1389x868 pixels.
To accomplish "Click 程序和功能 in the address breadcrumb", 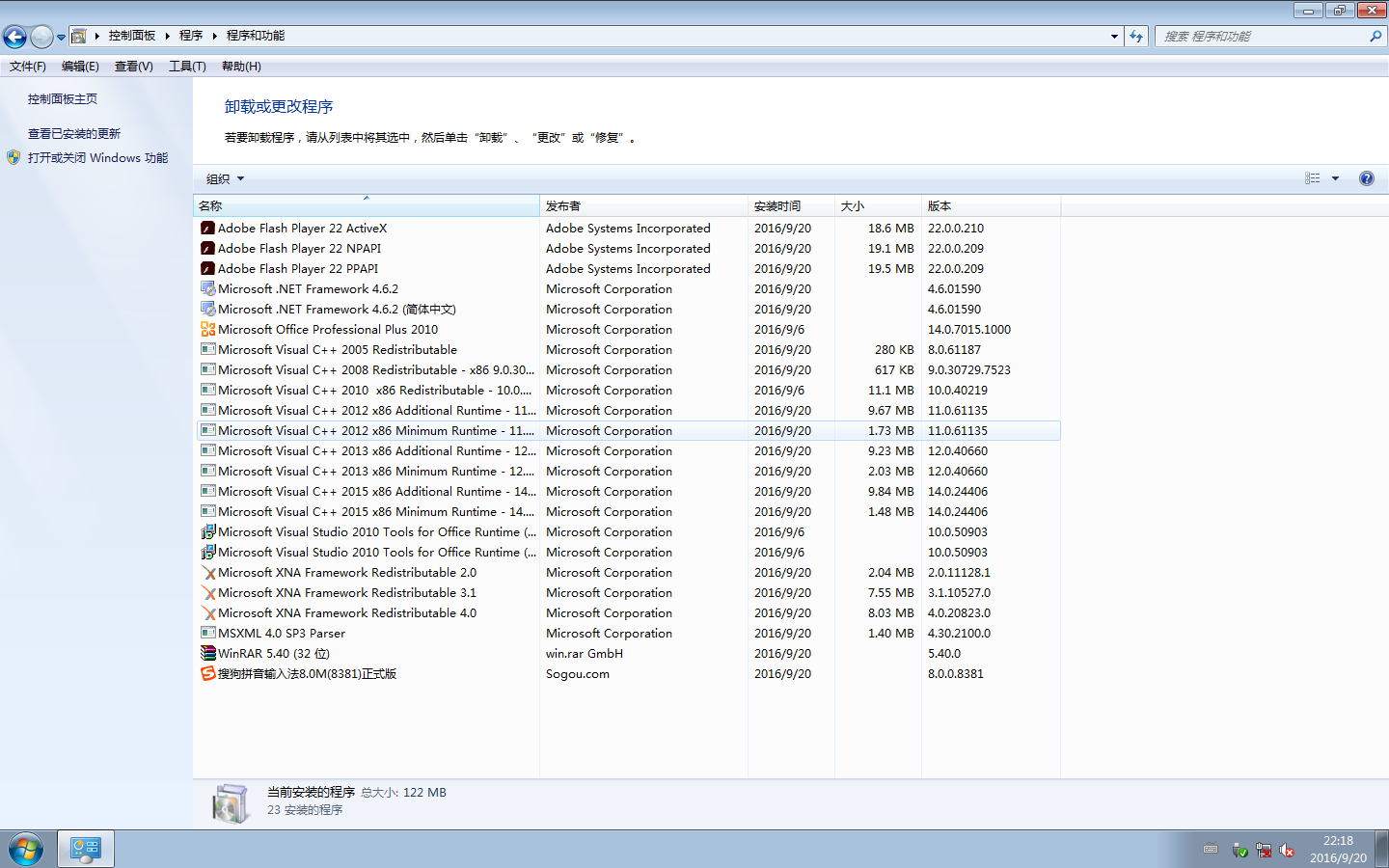I will click(256, 36).
